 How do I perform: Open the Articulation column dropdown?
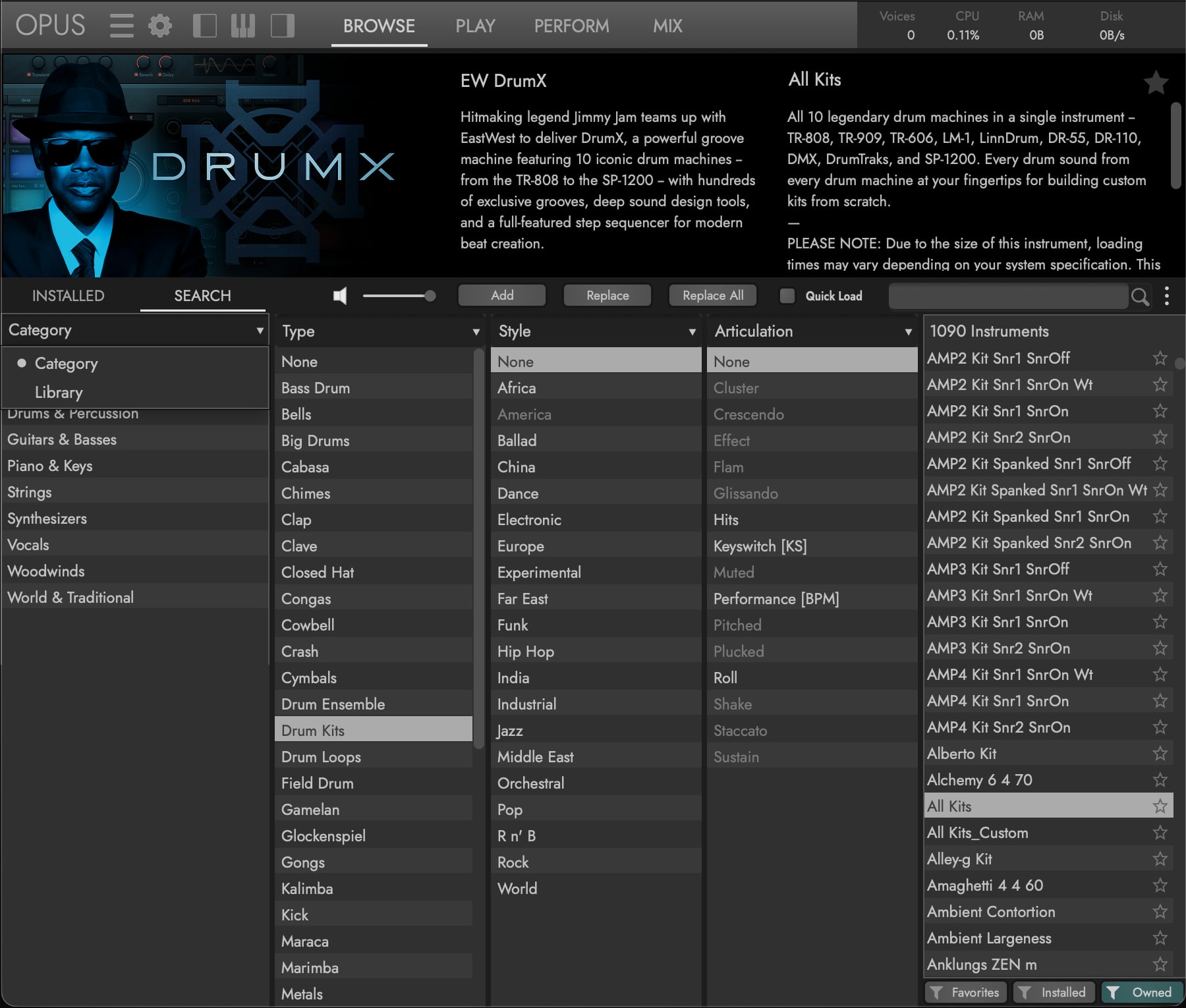812,331
